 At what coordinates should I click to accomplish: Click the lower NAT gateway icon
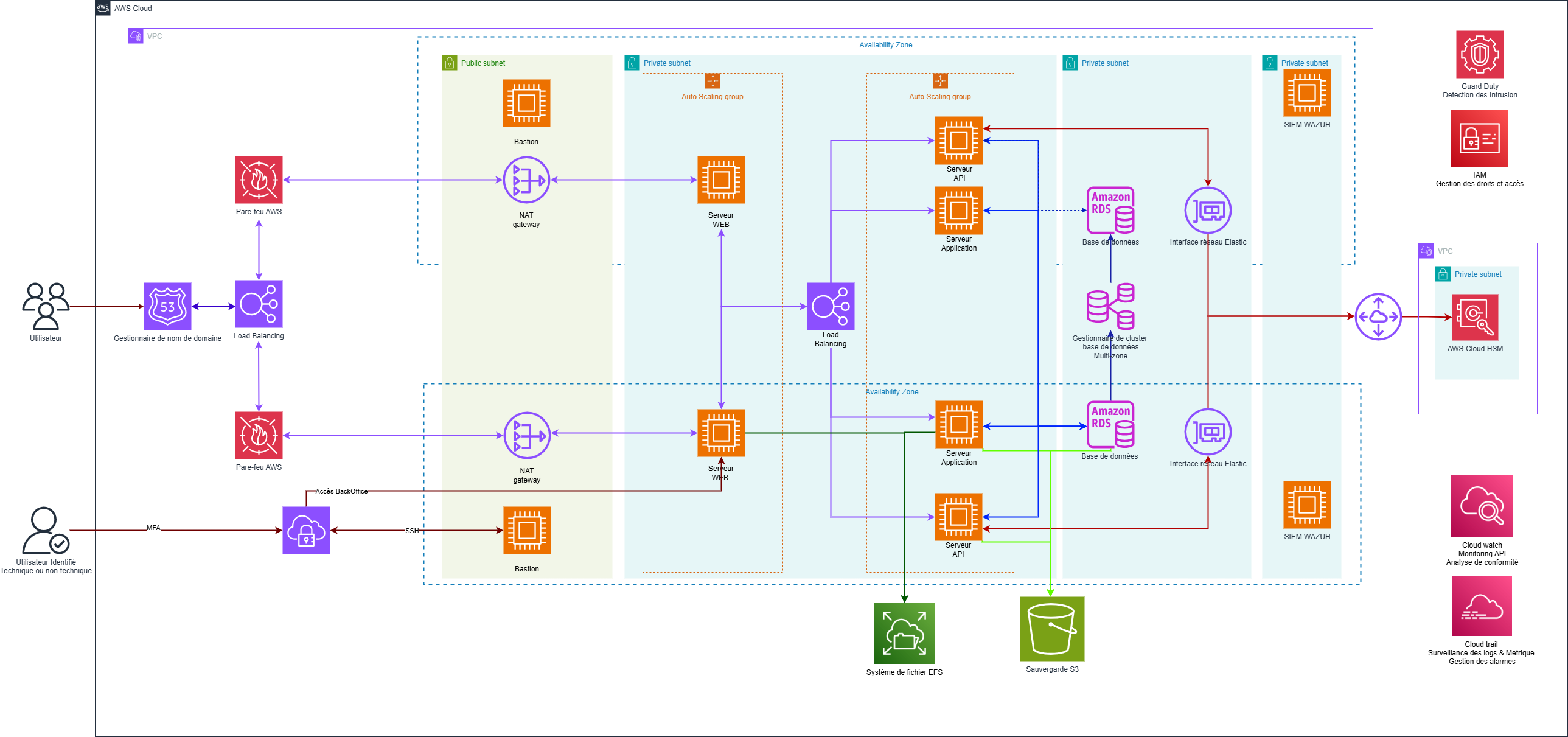click(527, 435)
